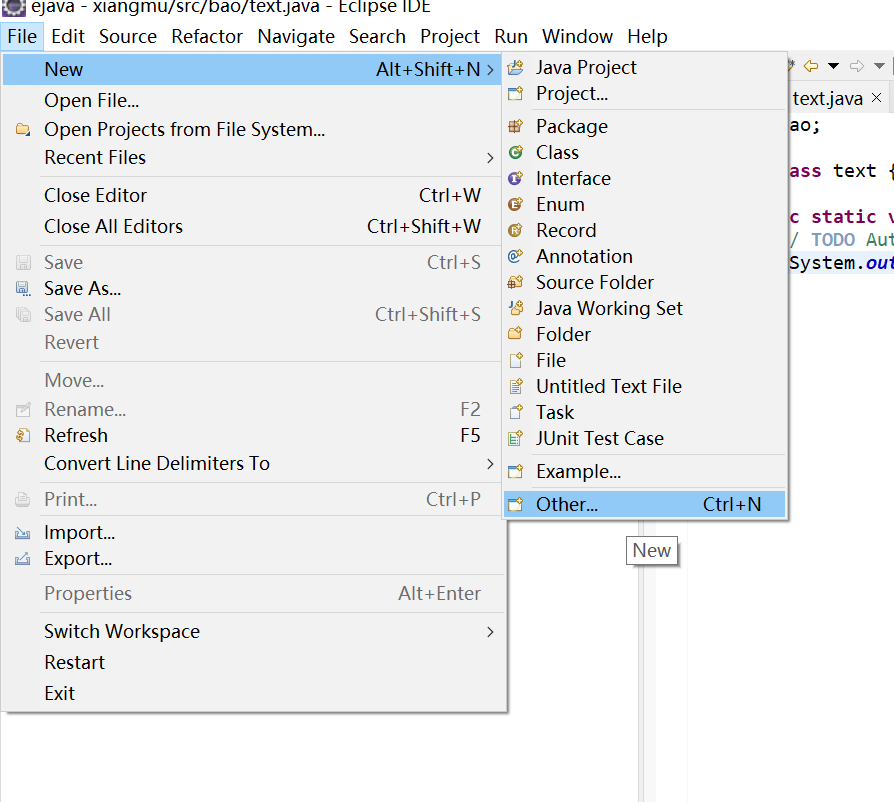Click the green Class icon
The image size is (894, 802).
pos(515,152)
